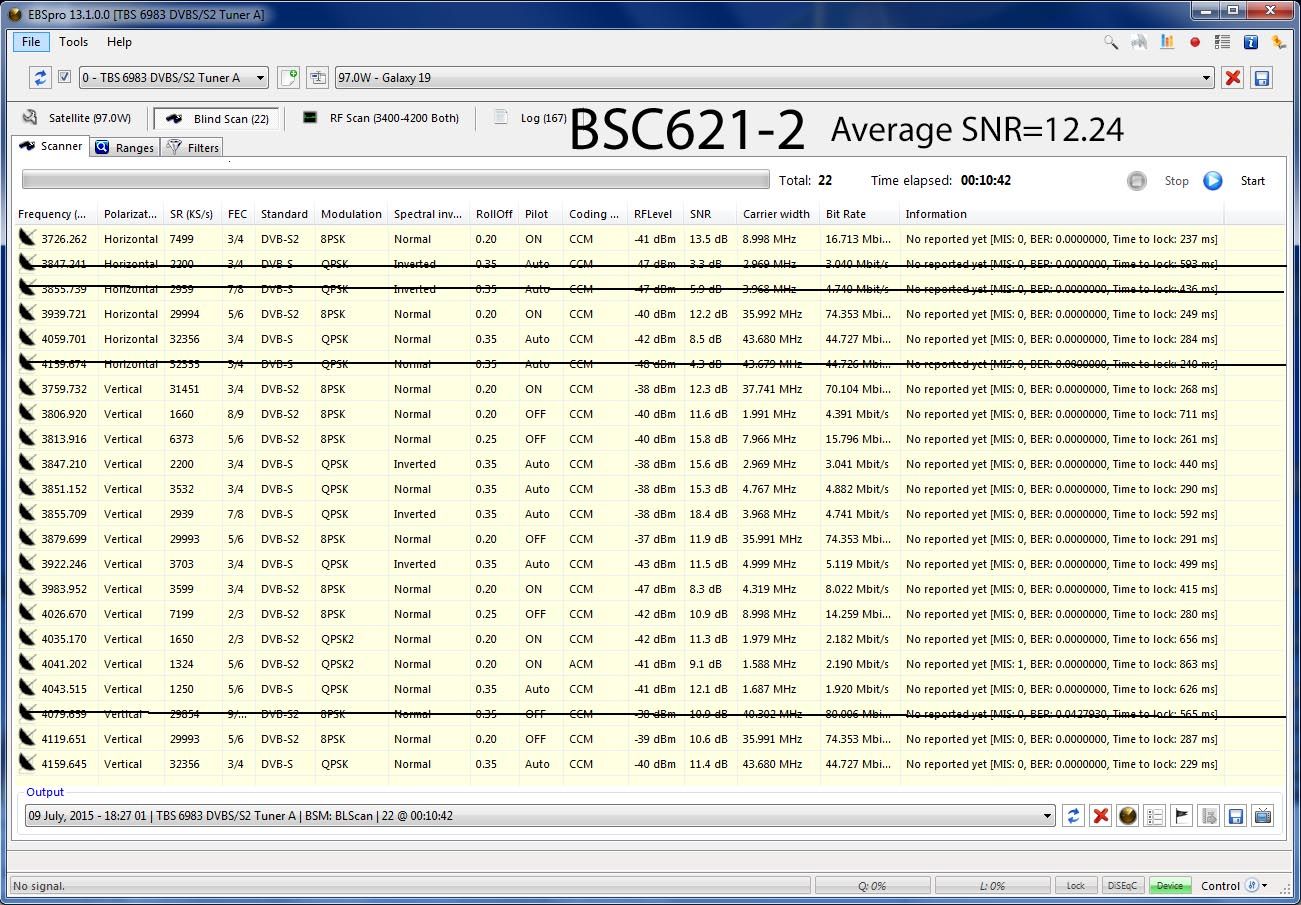Viewport: 1301px width, 905px height.
Task: Open the Help menu
Action: pyautogui.click(x=119, y=42)
